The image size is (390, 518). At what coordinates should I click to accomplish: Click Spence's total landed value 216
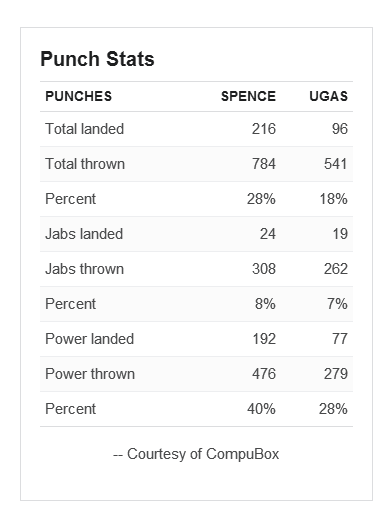tap(264, 129)
